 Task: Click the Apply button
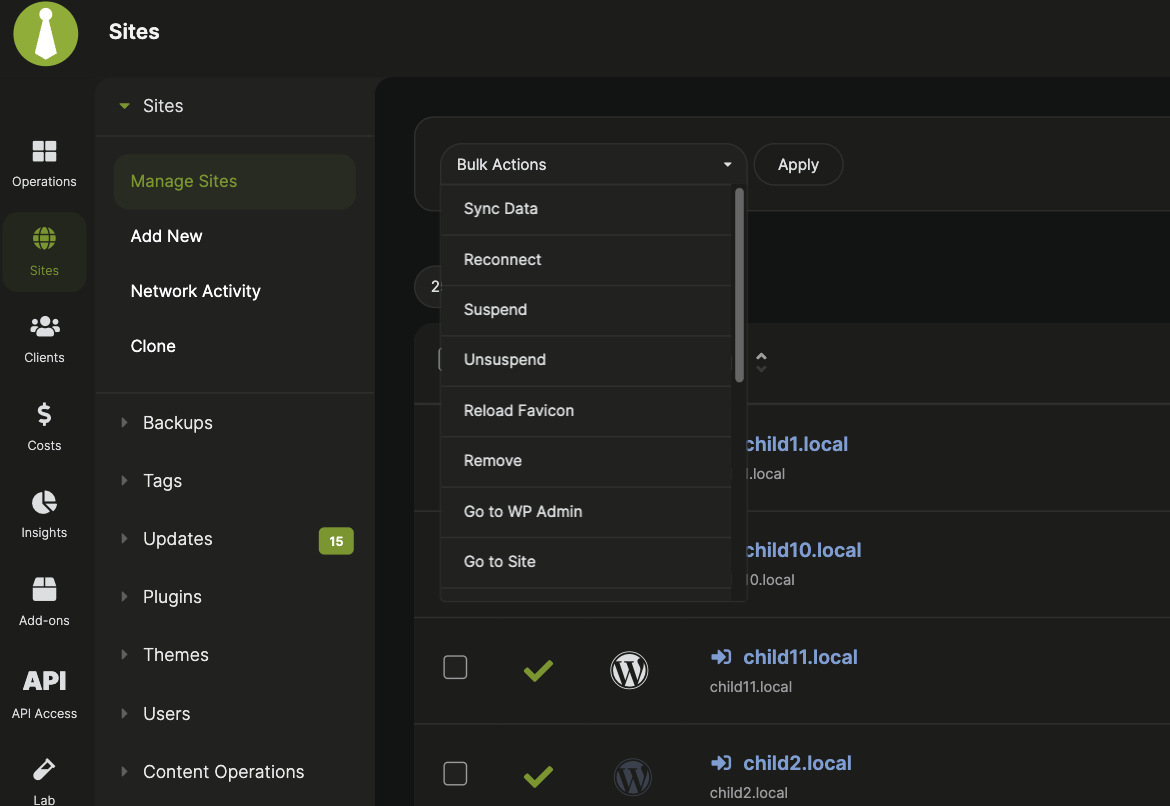(x=798, y=164)
